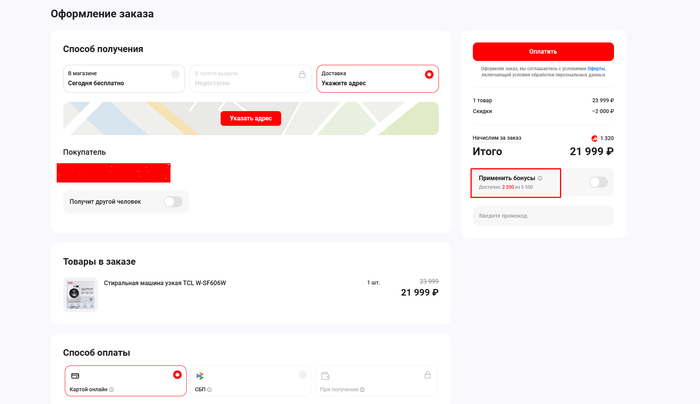Click lock icon on При получении option
Screen dimensions: 700x404
(x=428, y=375)
